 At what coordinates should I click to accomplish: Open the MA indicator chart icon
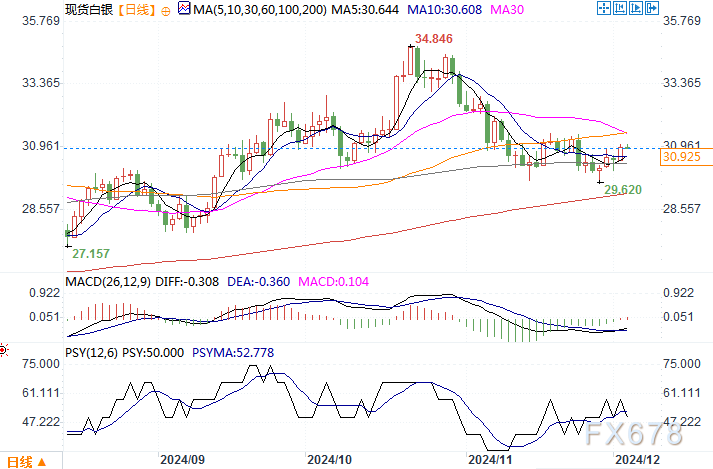tap(184, 8)
